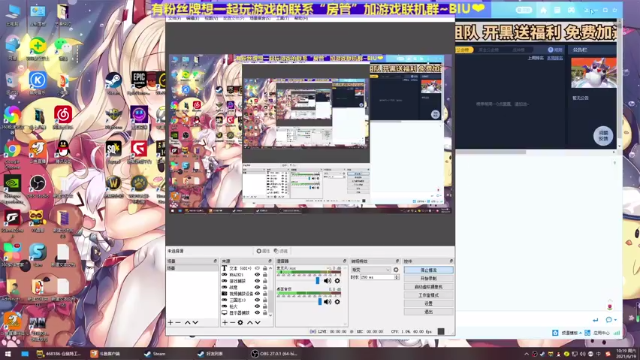Open Google Chrome desktop shortcut
This screenshot has height=360, width=640.
(12, 154)
